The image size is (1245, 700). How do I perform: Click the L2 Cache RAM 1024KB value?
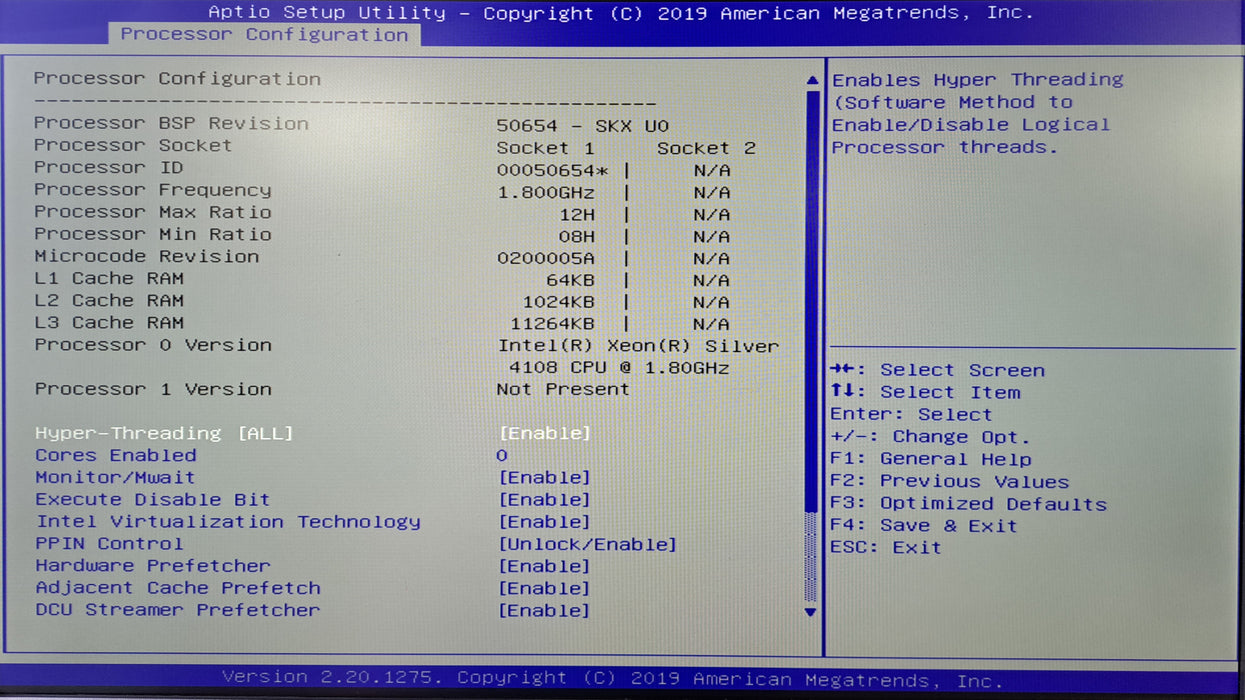click(559, 303)
